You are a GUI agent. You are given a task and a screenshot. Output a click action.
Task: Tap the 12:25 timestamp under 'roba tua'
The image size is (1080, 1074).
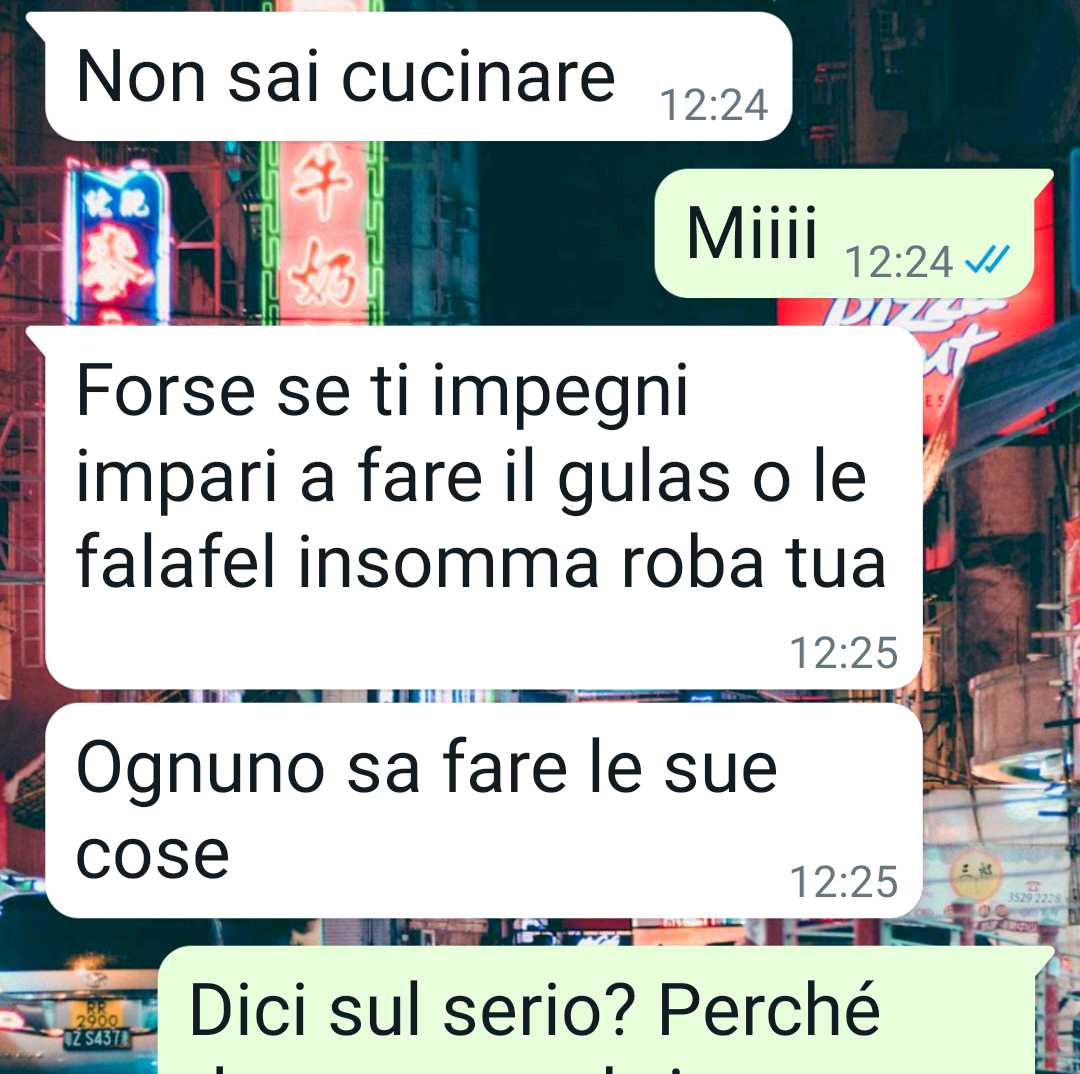[844, 652]
